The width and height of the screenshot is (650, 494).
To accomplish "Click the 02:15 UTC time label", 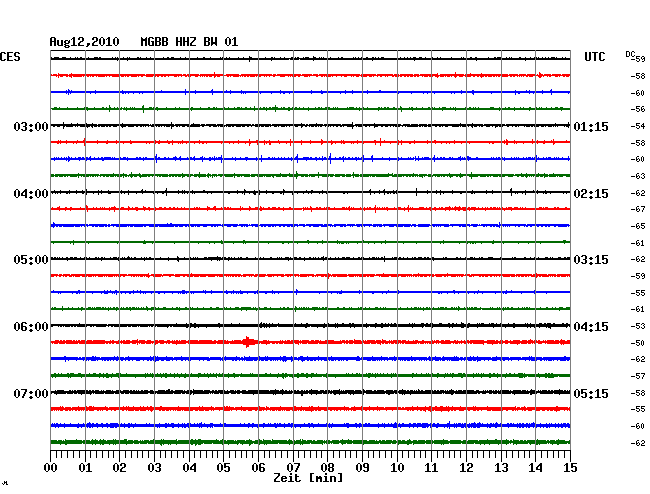I will 591,194.
